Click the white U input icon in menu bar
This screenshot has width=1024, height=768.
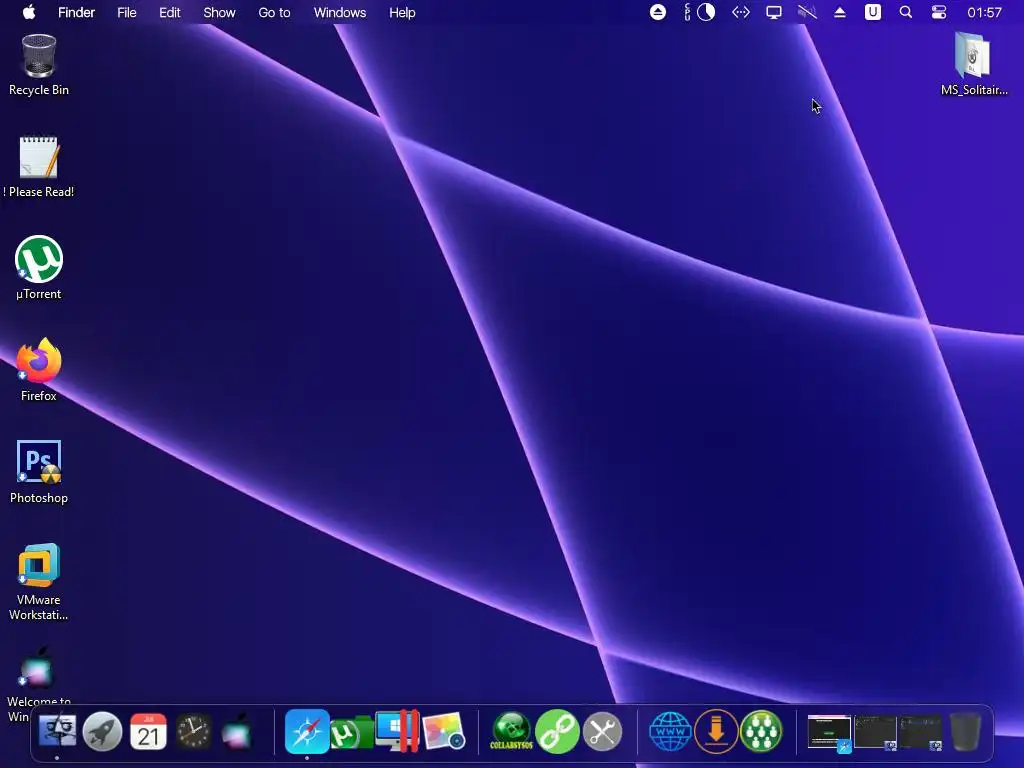[872, 12]
